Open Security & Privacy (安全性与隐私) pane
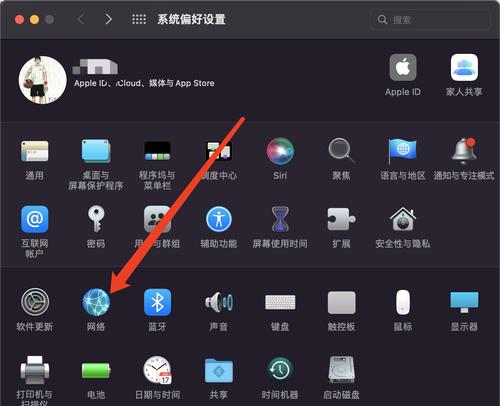The image size is (500, 406). click(x=403, y=219)
